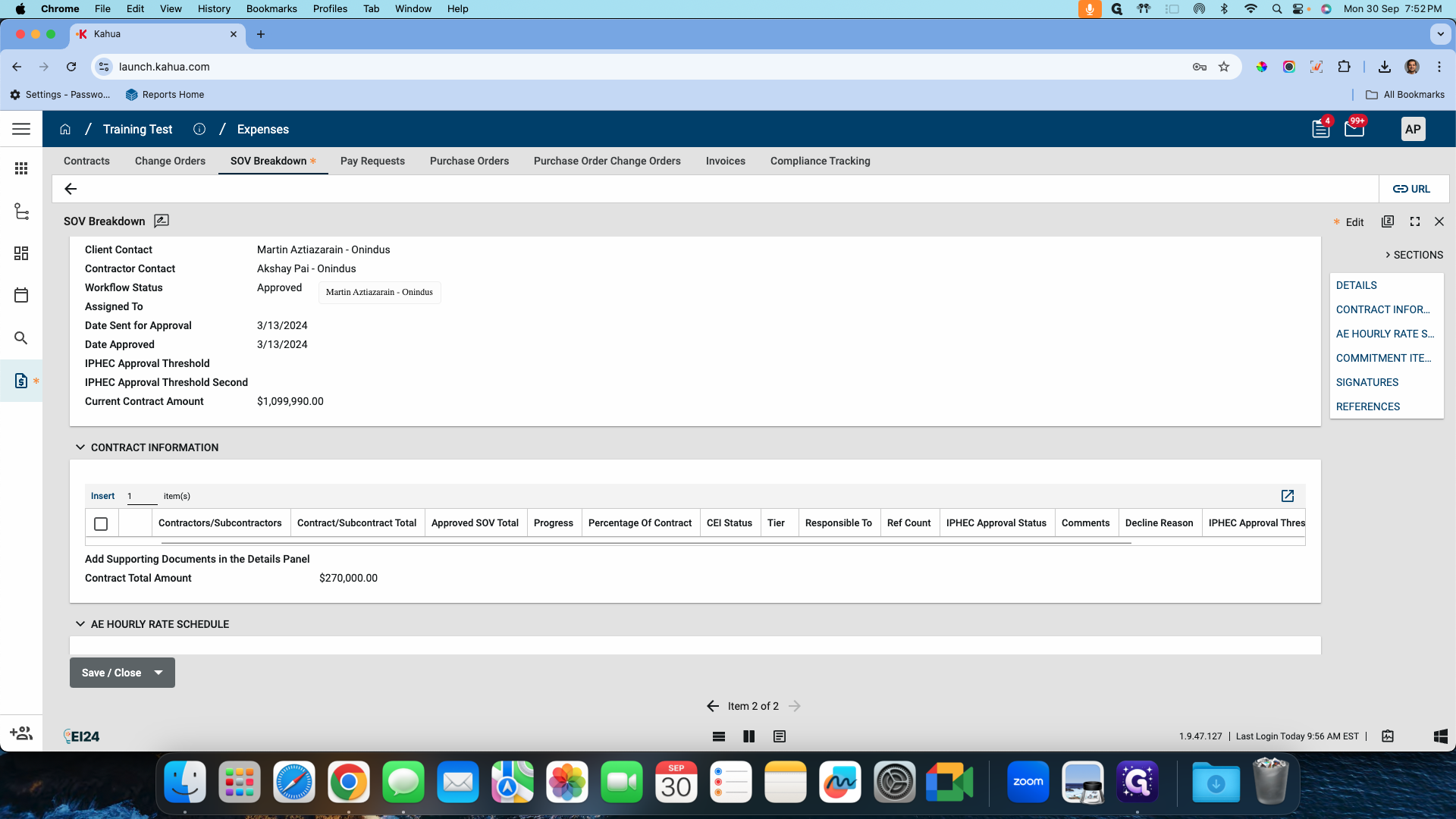Click the Insert item count field

[141, 496]
